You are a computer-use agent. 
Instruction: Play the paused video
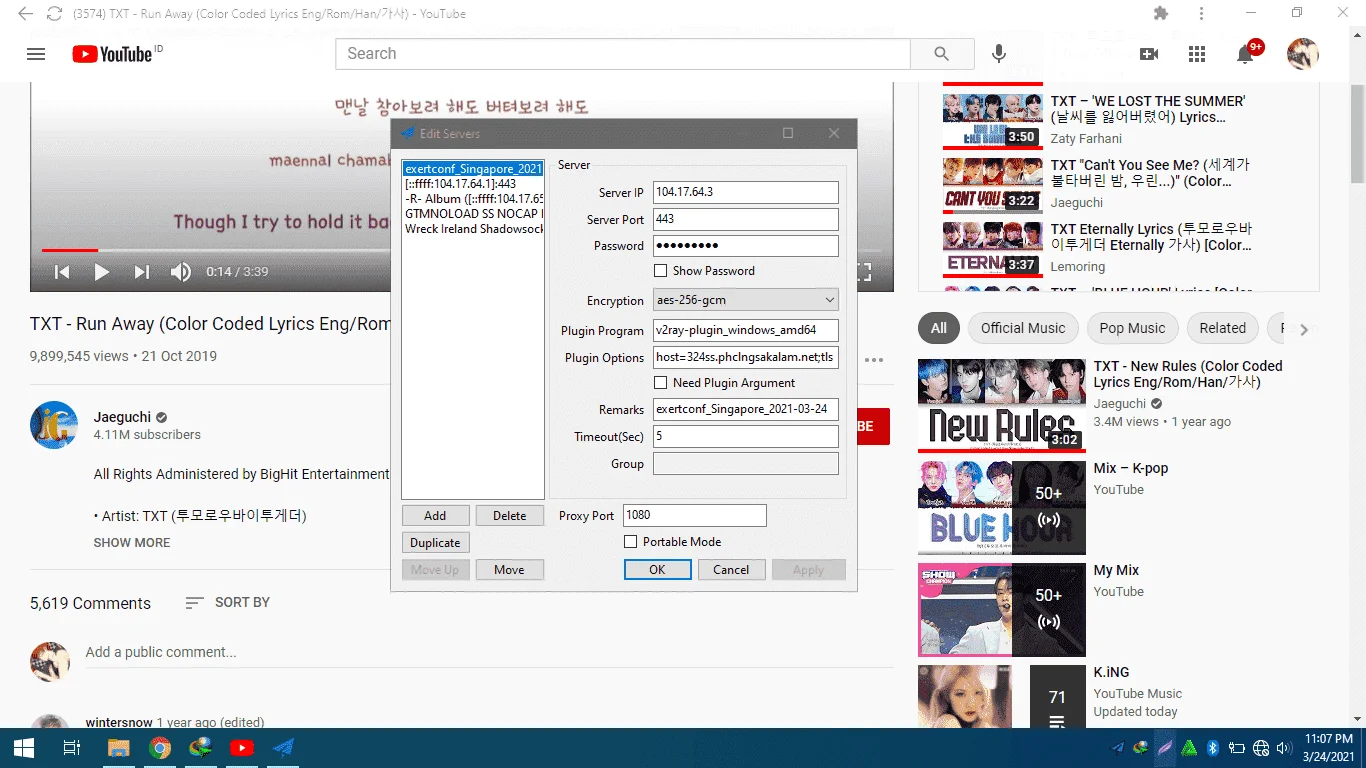click(x=101, y=272)
